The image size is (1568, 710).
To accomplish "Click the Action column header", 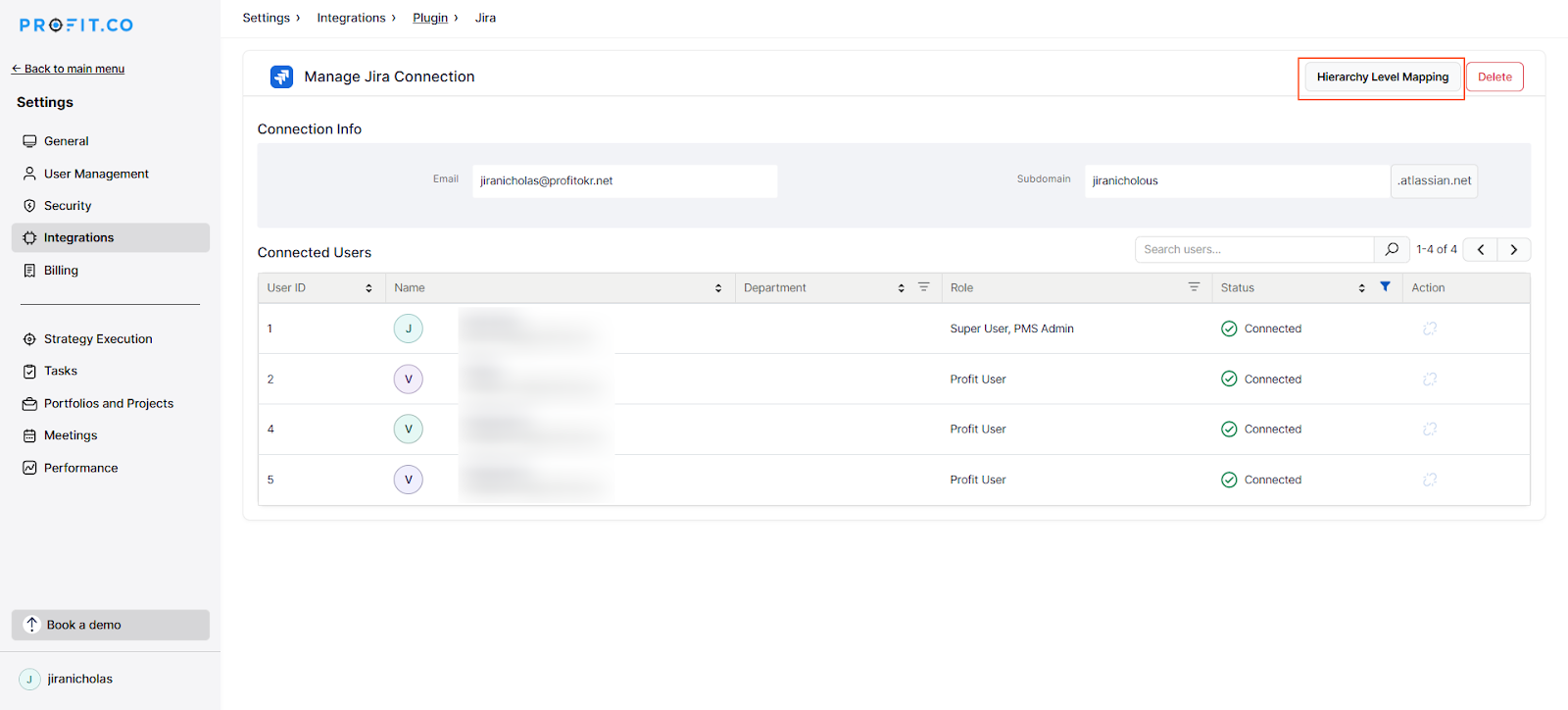I will 1428,287.
